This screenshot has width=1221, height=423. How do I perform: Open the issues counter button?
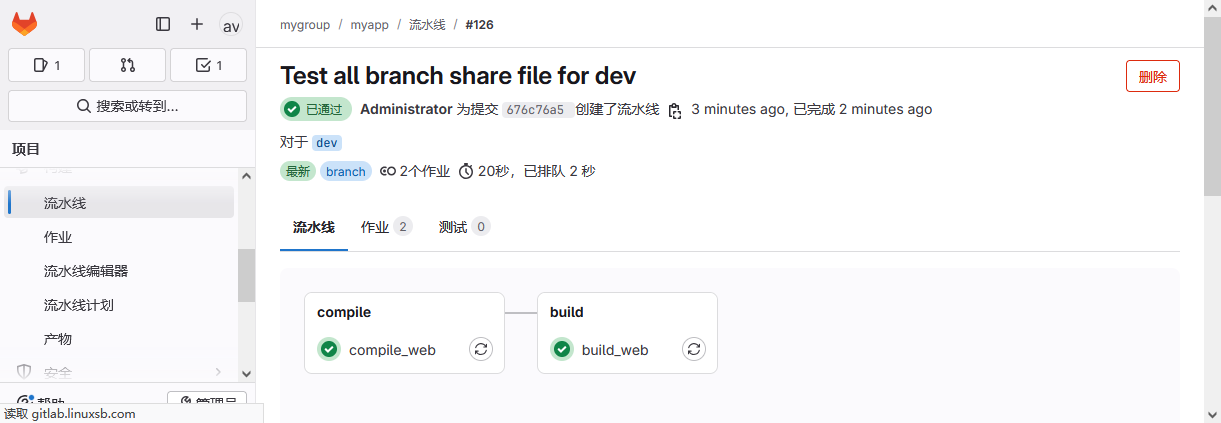click(x=46, y=65)
